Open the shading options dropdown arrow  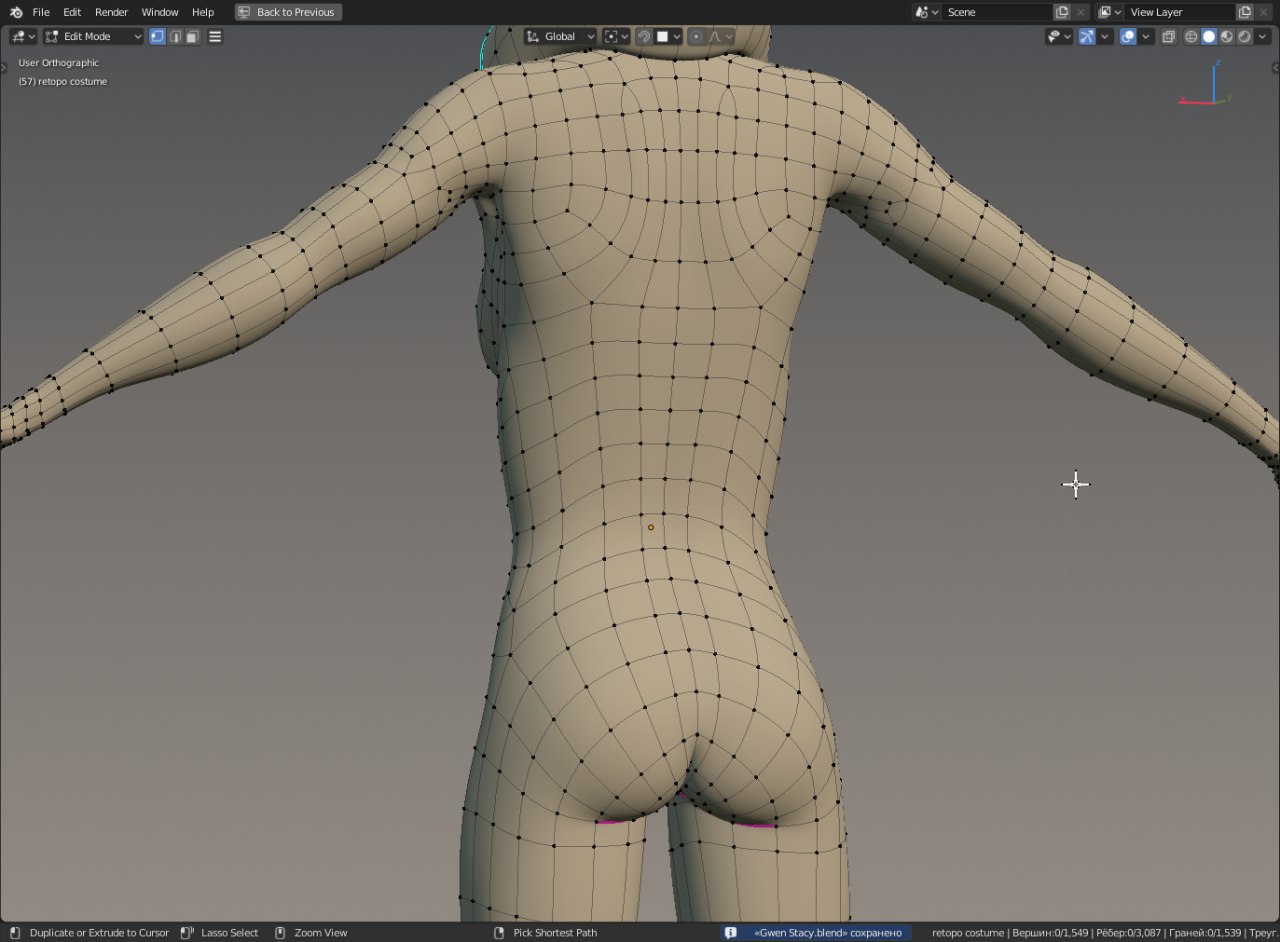(x=1261, y=36)
